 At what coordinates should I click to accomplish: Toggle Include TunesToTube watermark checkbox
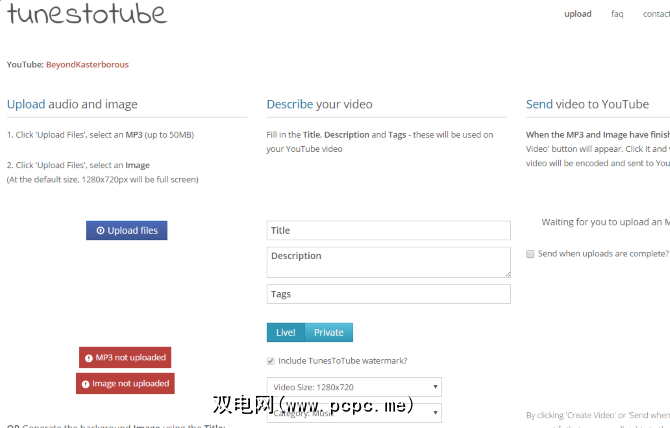click(x=271, y=361)
